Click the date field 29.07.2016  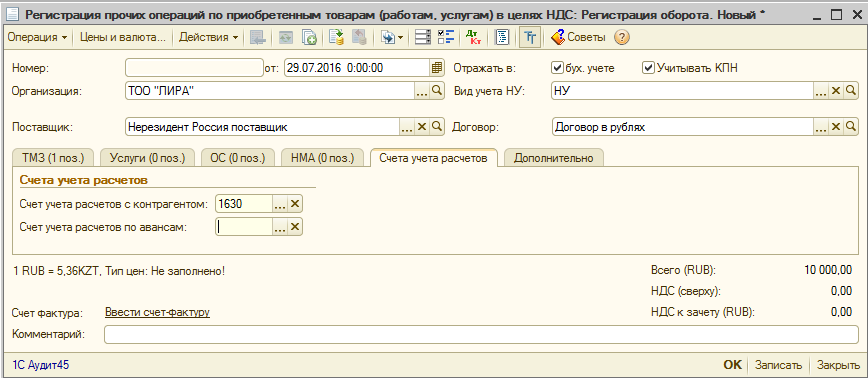[x=357, y=68]
